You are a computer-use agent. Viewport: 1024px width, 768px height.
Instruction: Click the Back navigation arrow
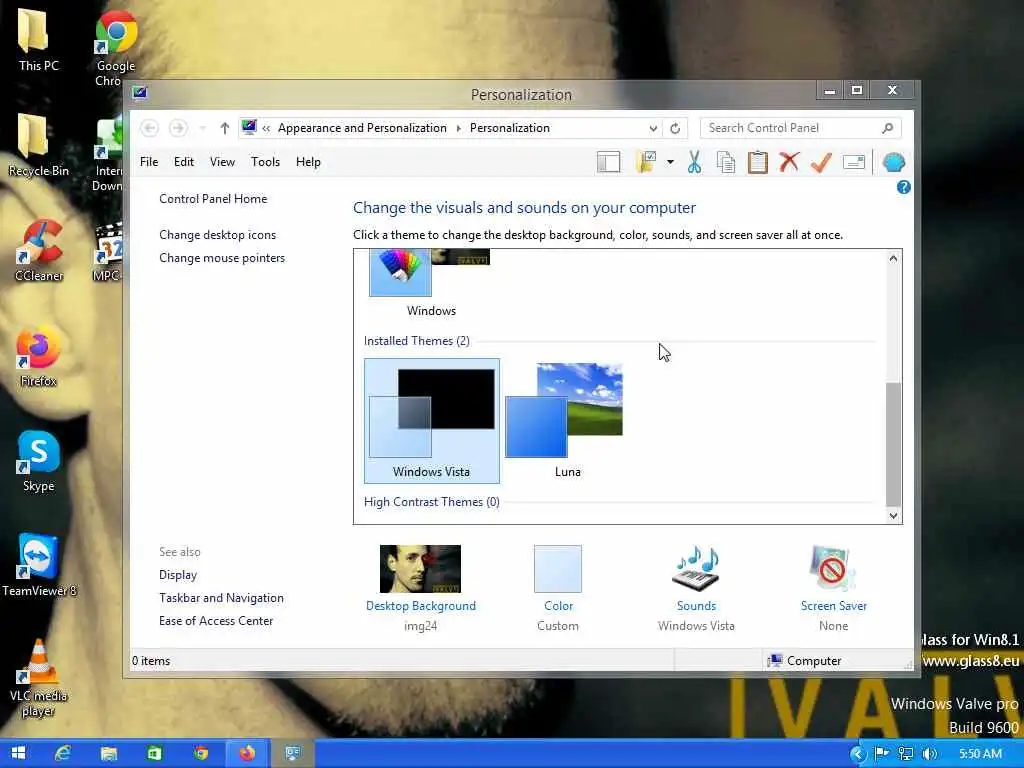tap(150, 128)
